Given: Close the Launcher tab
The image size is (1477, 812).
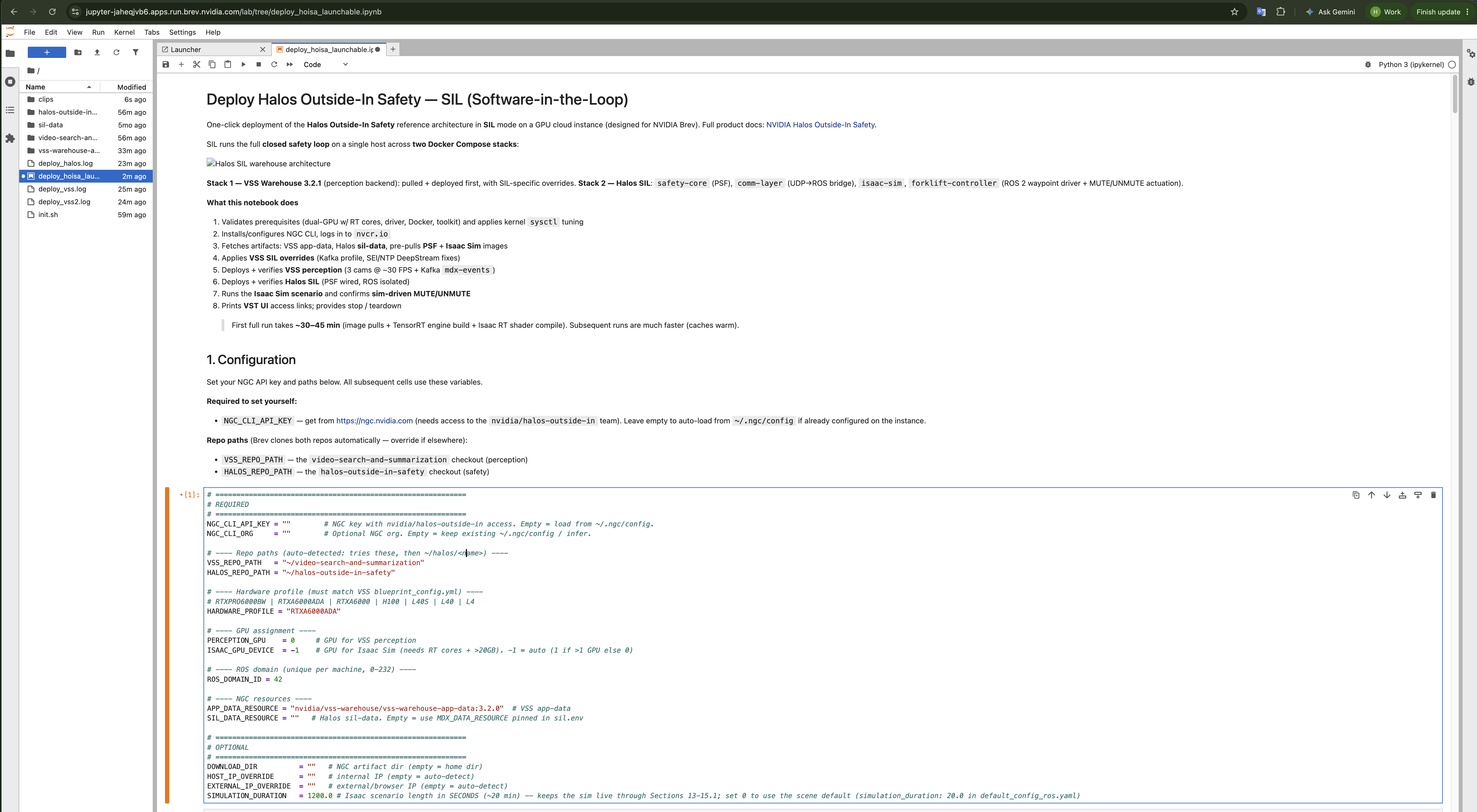Looking at the screenshot, I should pyautogui.click(x=263, y=50).
